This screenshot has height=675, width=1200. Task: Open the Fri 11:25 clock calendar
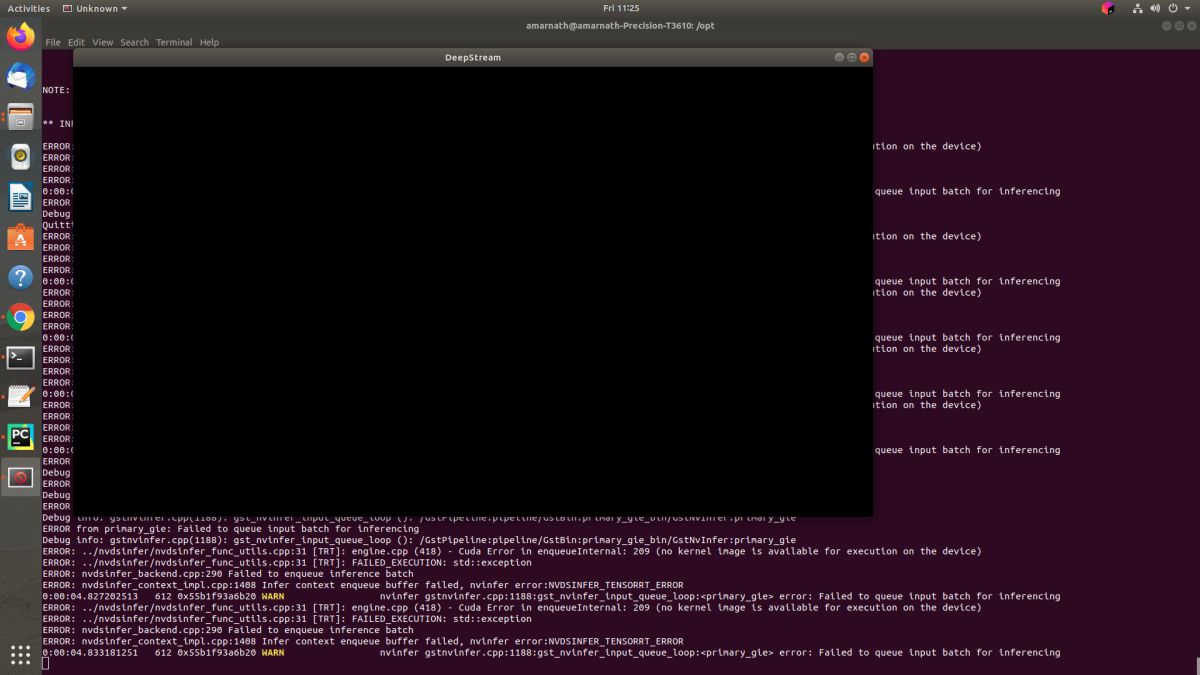pos(621,8)
